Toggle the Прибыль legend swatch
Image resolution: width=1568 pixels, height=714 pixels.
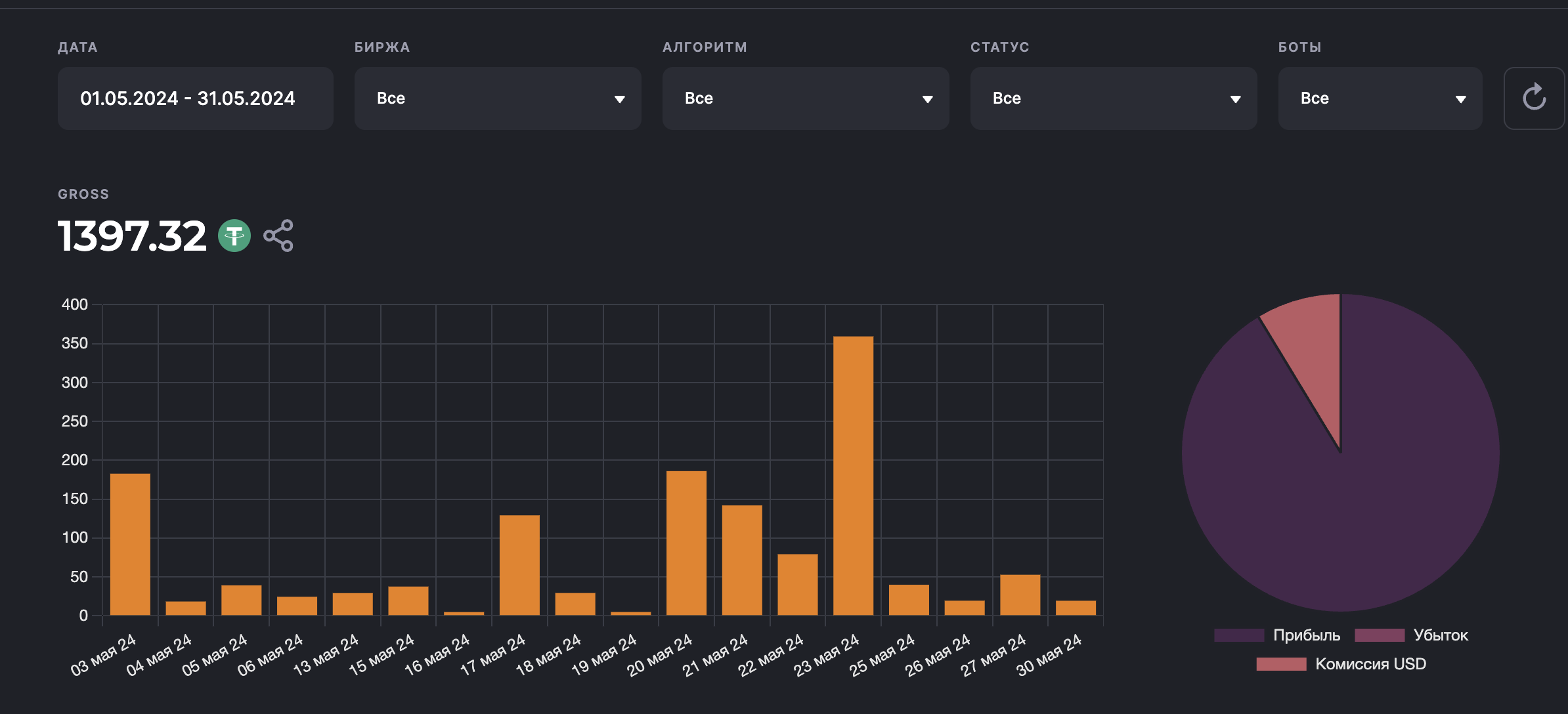(1239, 635)
